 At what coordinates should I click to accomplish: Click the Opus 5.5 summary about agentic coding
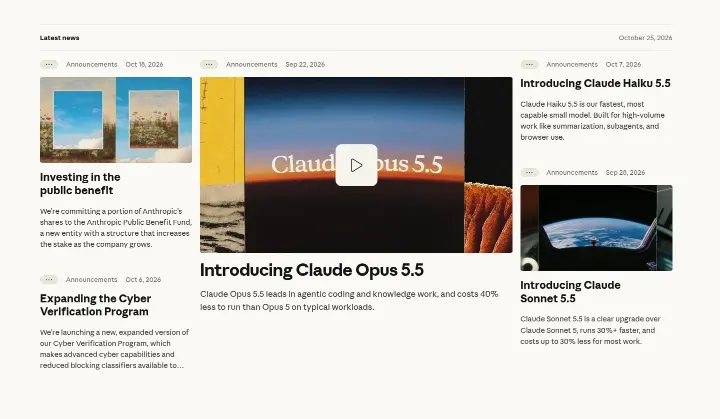[349, 300]
